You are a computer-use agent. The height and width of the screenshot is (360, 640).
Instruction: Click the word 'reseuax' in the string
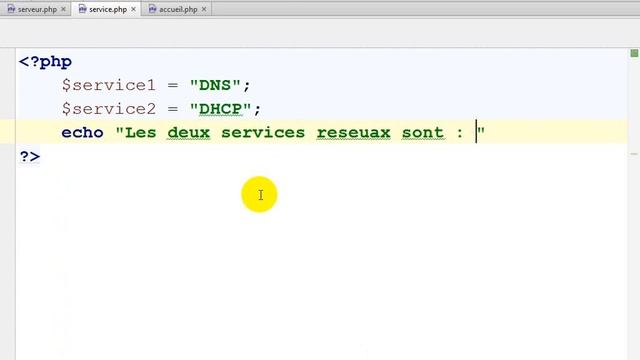[353, 133]
